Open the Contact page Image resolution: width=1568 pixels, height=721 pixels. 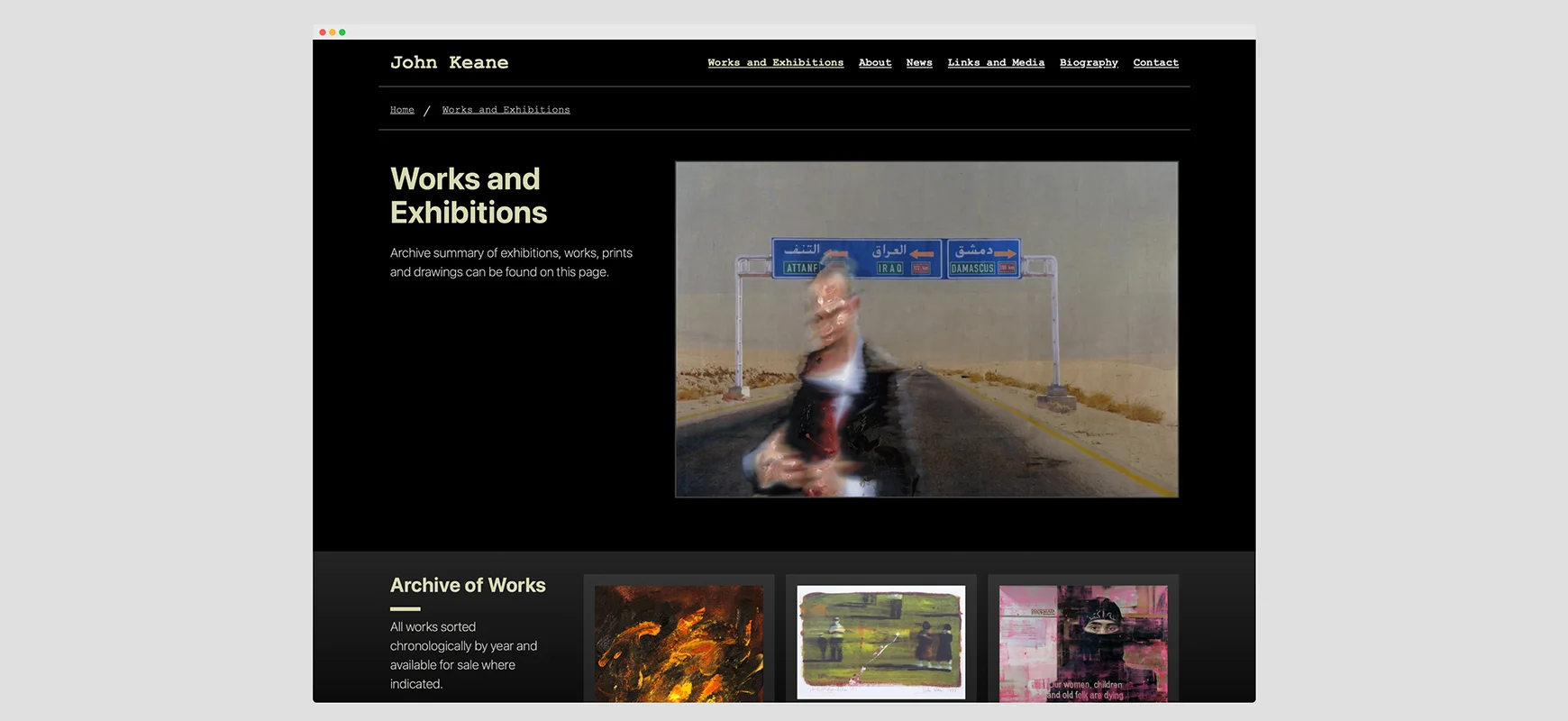pyautogui.click(x=1155, y=62)
